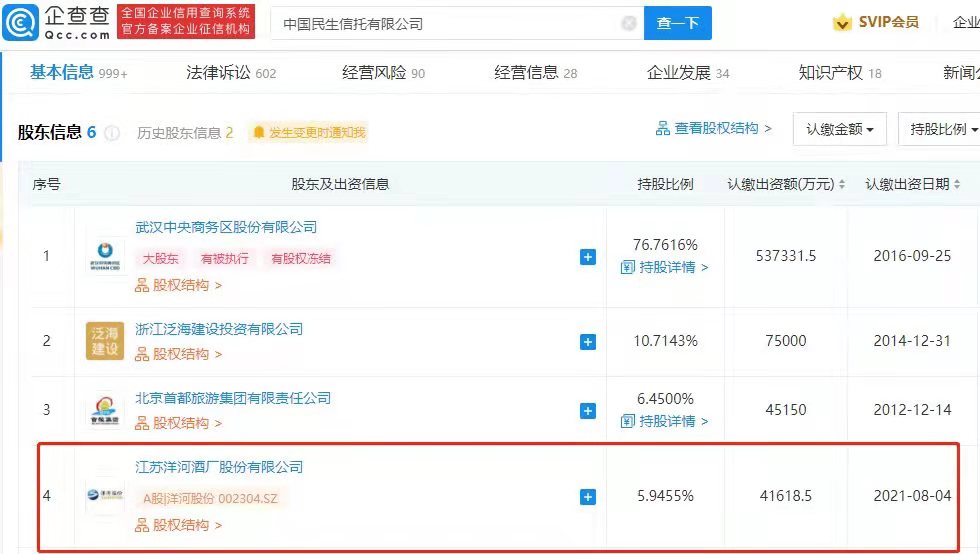Click the 有股权冻结 tag
Viewport: 980px width, 554px height.
[x=301, y=259]
